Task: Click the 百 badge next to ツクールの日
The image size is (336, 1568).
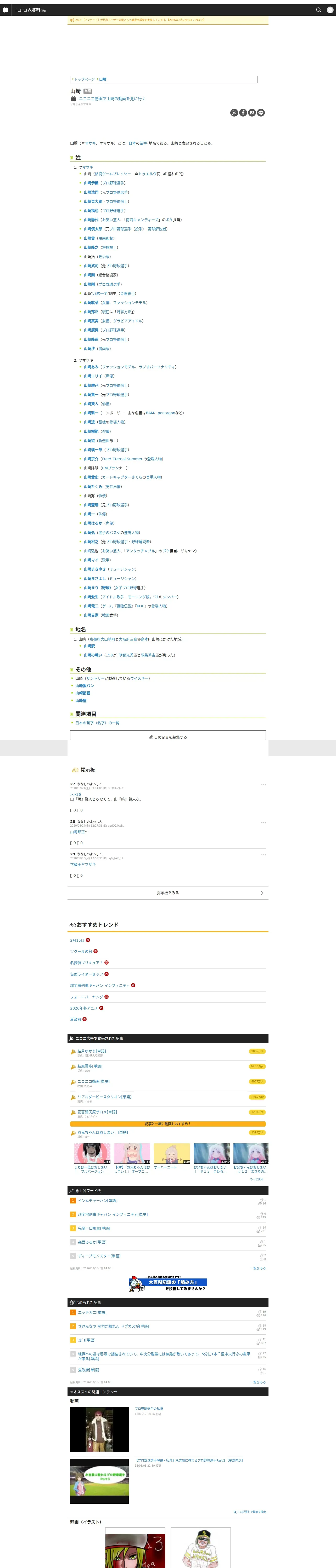Action: [x=95, y=952]
